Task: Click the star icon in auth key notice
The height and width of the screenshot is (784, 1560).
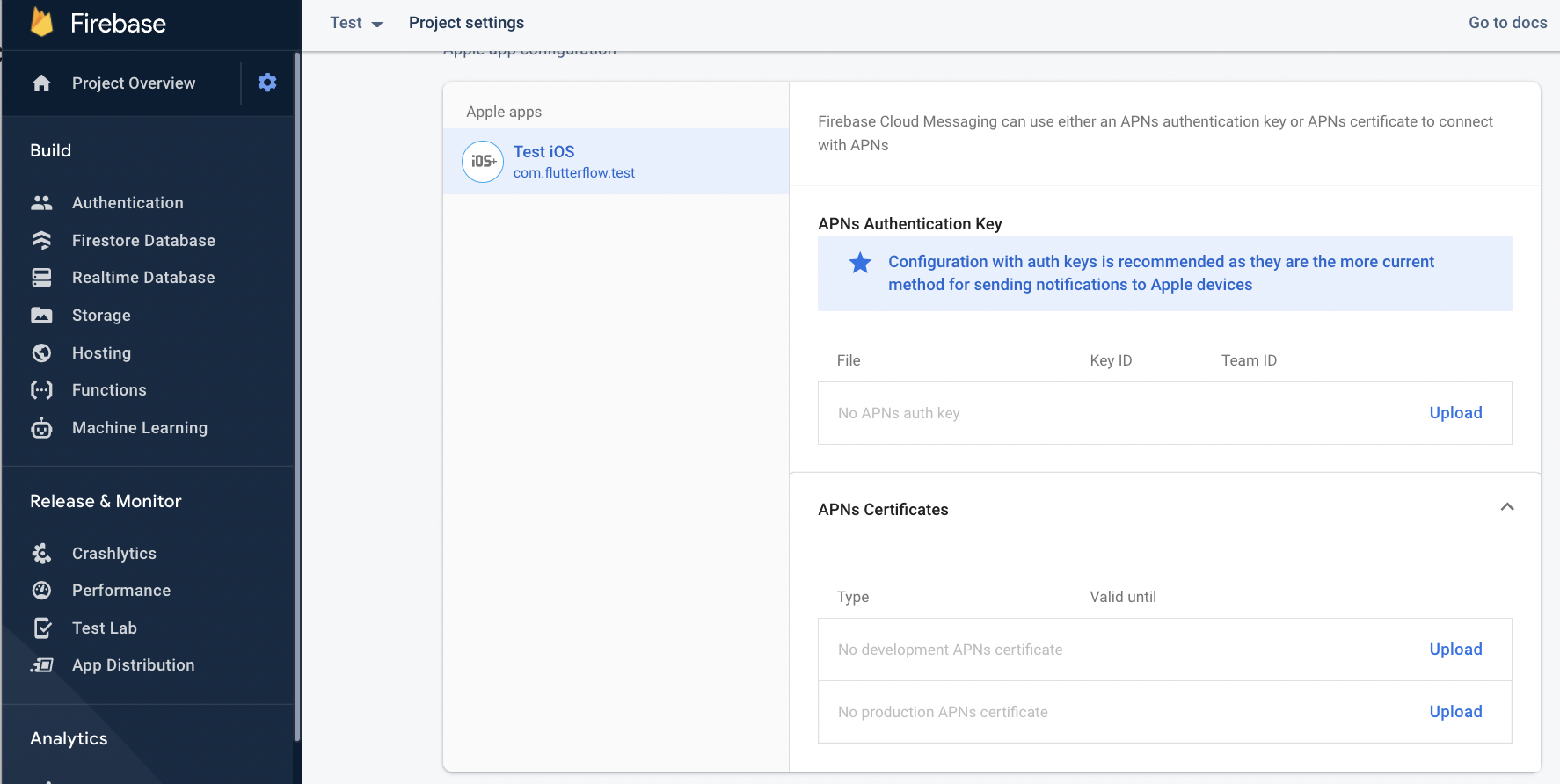Action: (860, 263)
